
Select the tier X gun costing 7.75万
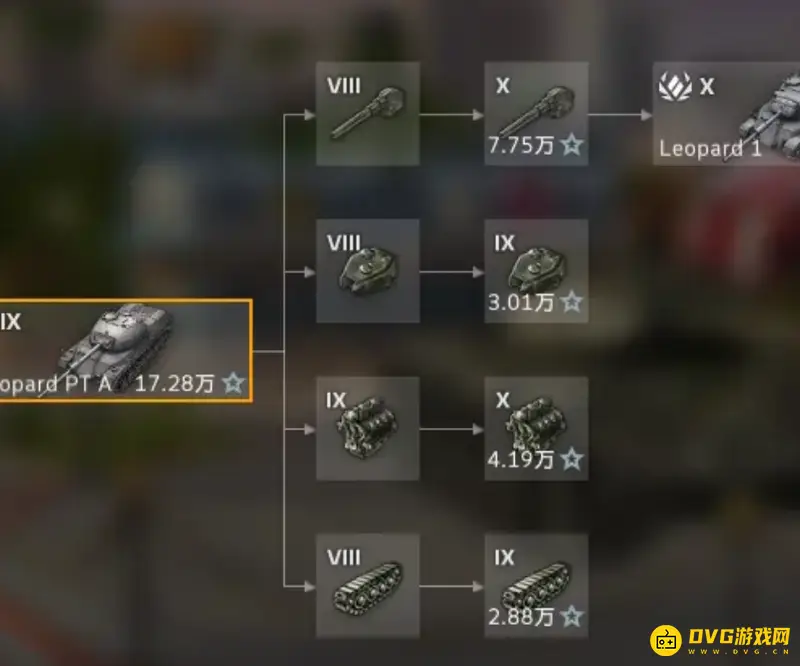pos(536,114)
